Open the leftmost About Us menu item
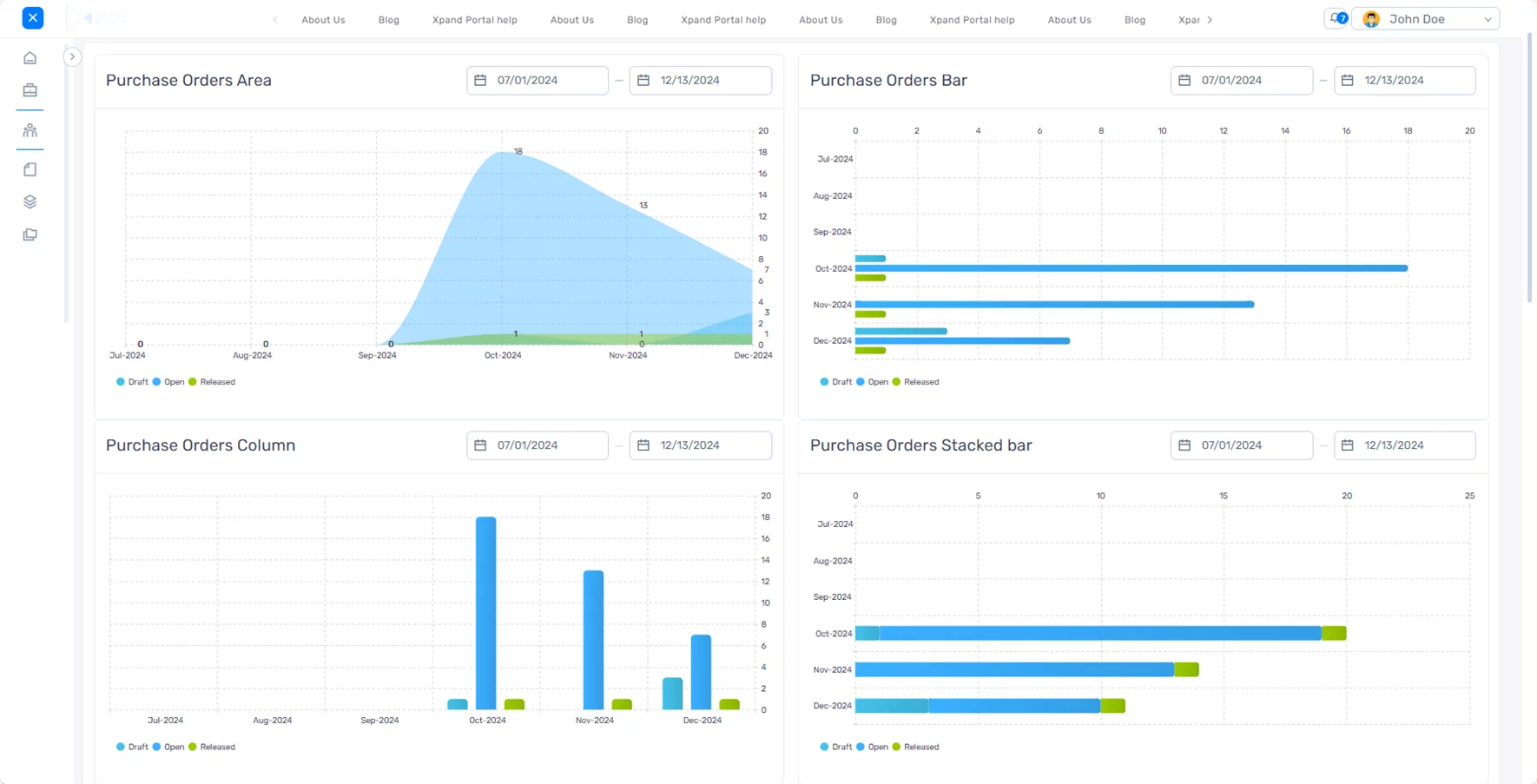 pos(323,20)
